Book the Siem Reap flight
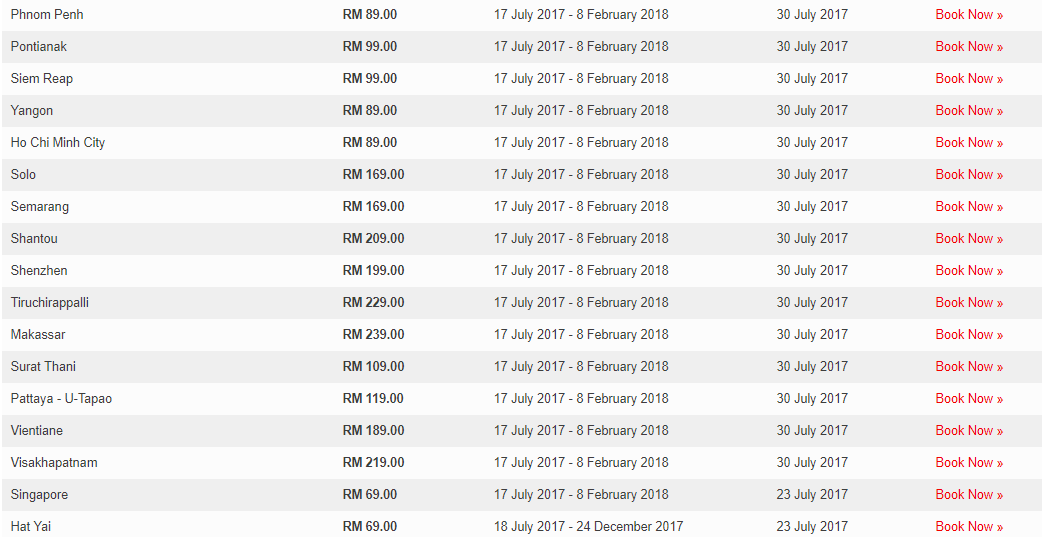1042x537 pixels. coord(968,79)
